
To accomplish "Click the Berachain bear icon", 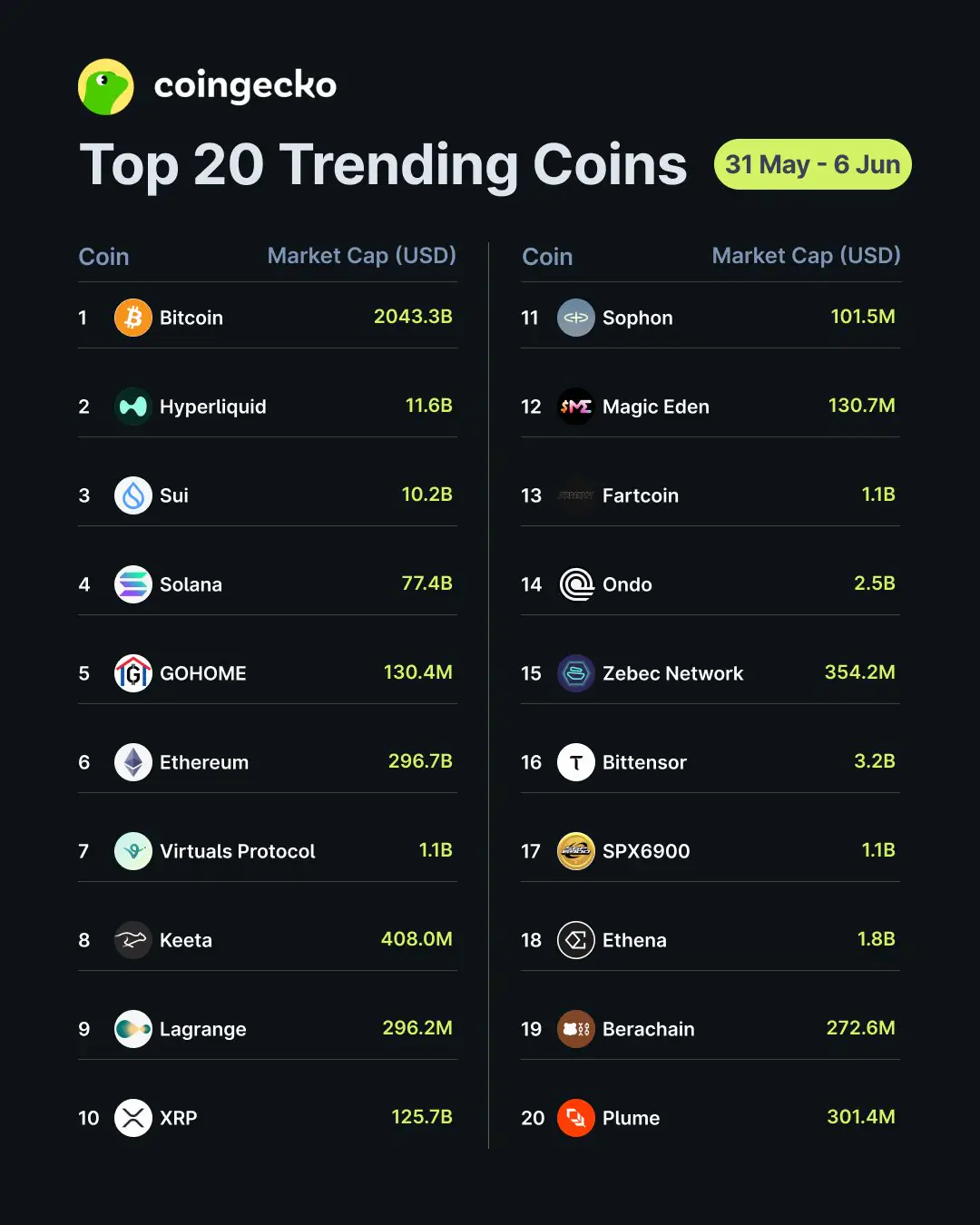I will 576,1029.
